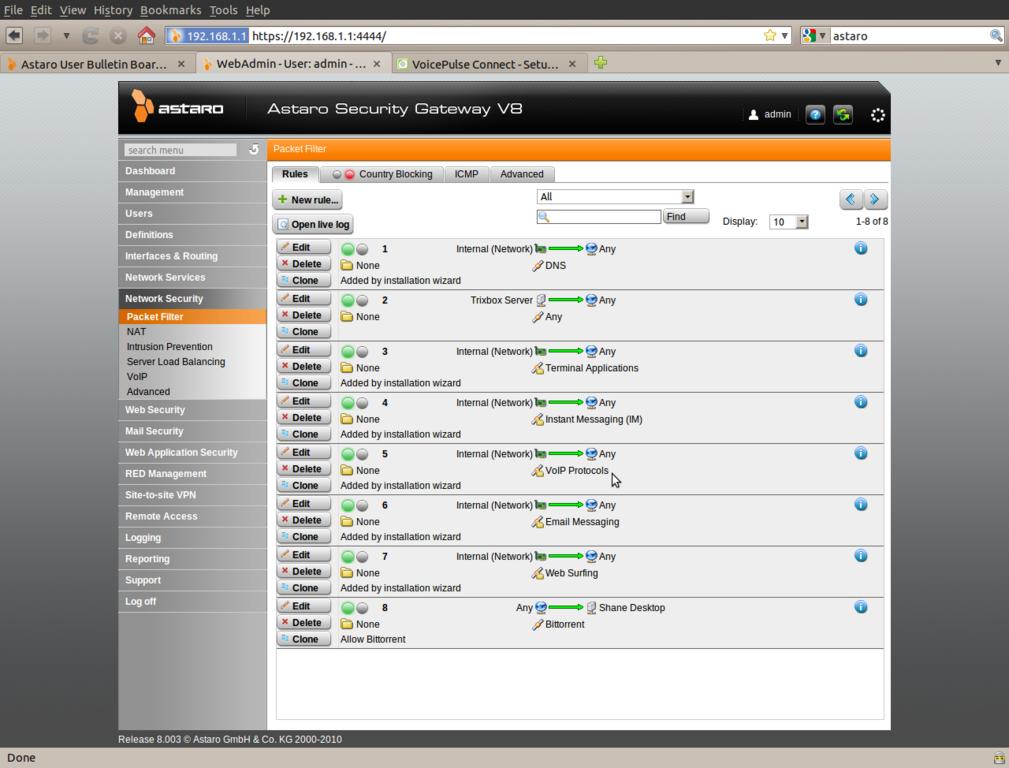Click the None group folder icon in rule 5
Image resolution: width=1009 pixels, height=768 pixels.
tap(347, 471)
